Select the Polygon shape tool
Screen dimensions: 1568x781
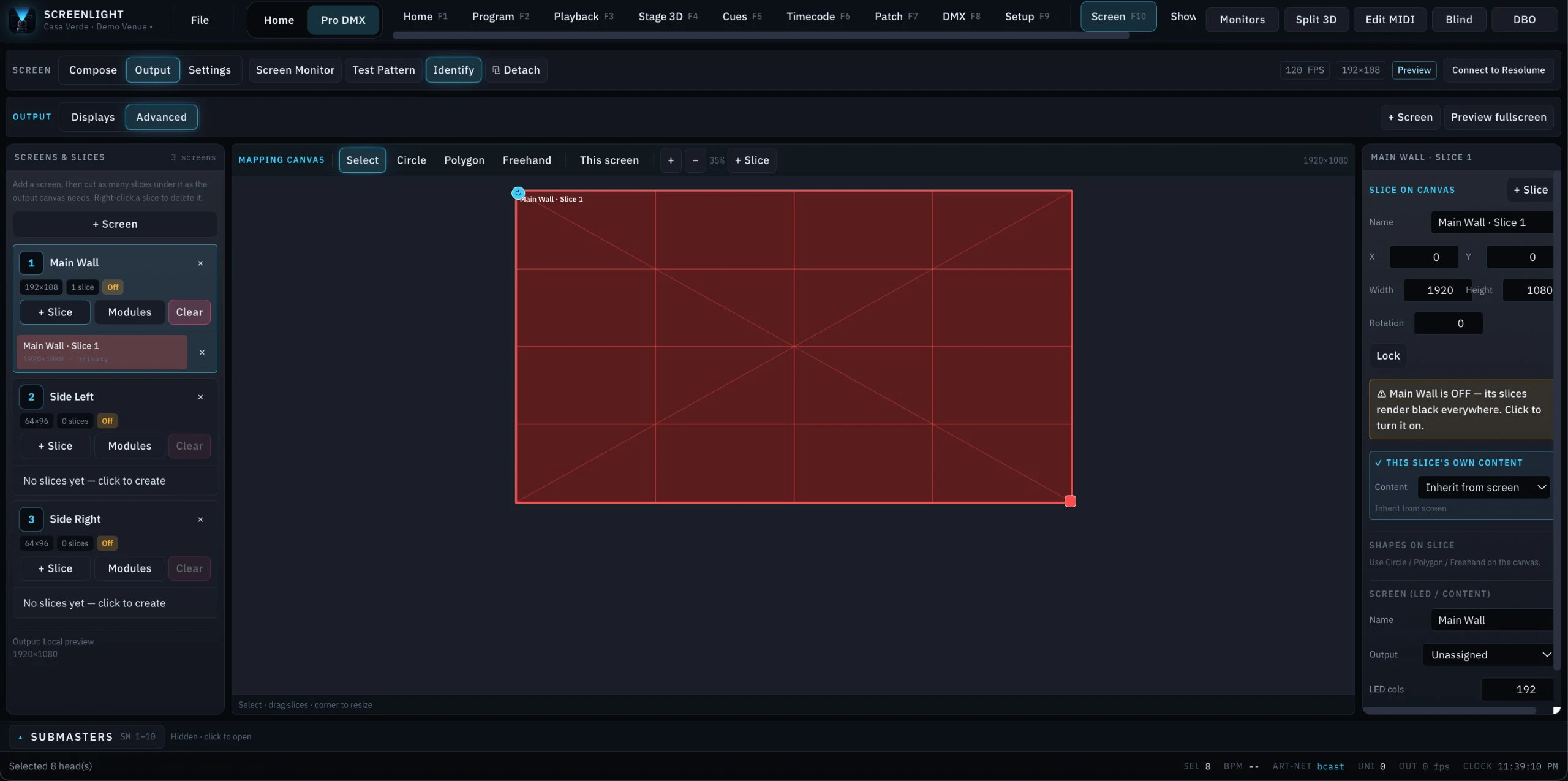(464, 160)
